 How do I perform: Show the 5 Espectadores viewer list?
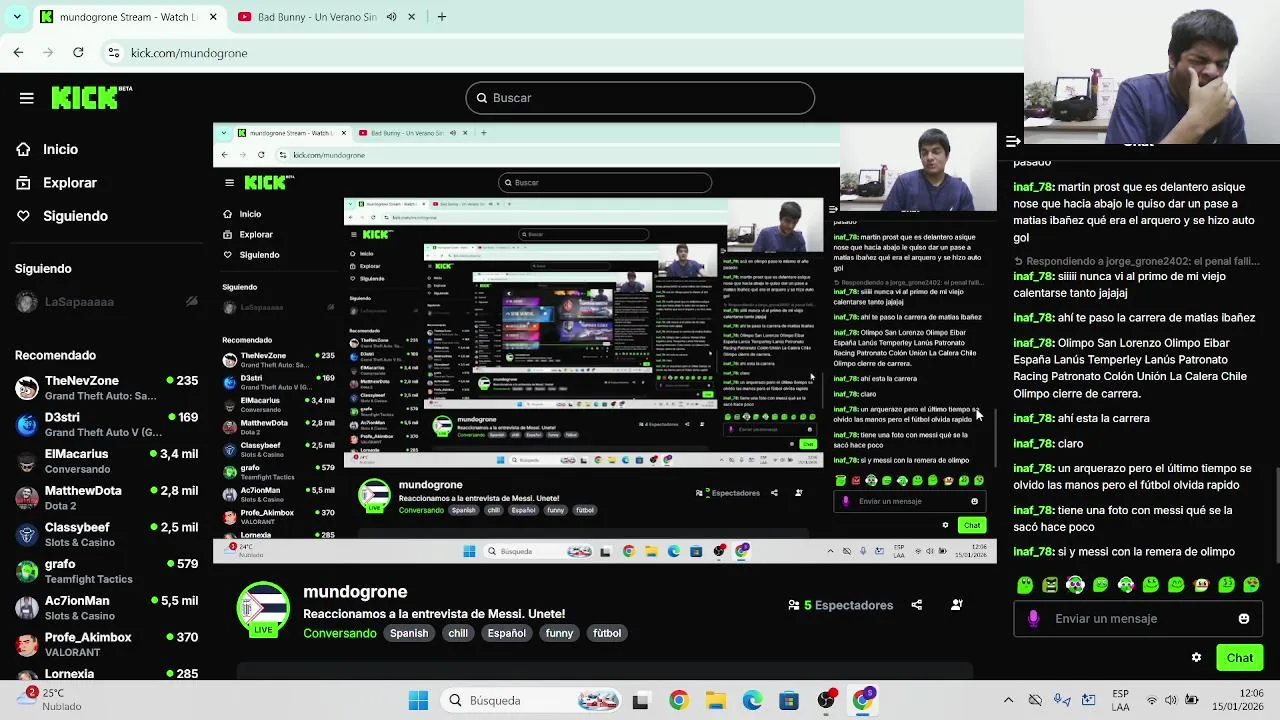[x=841, y=605]
